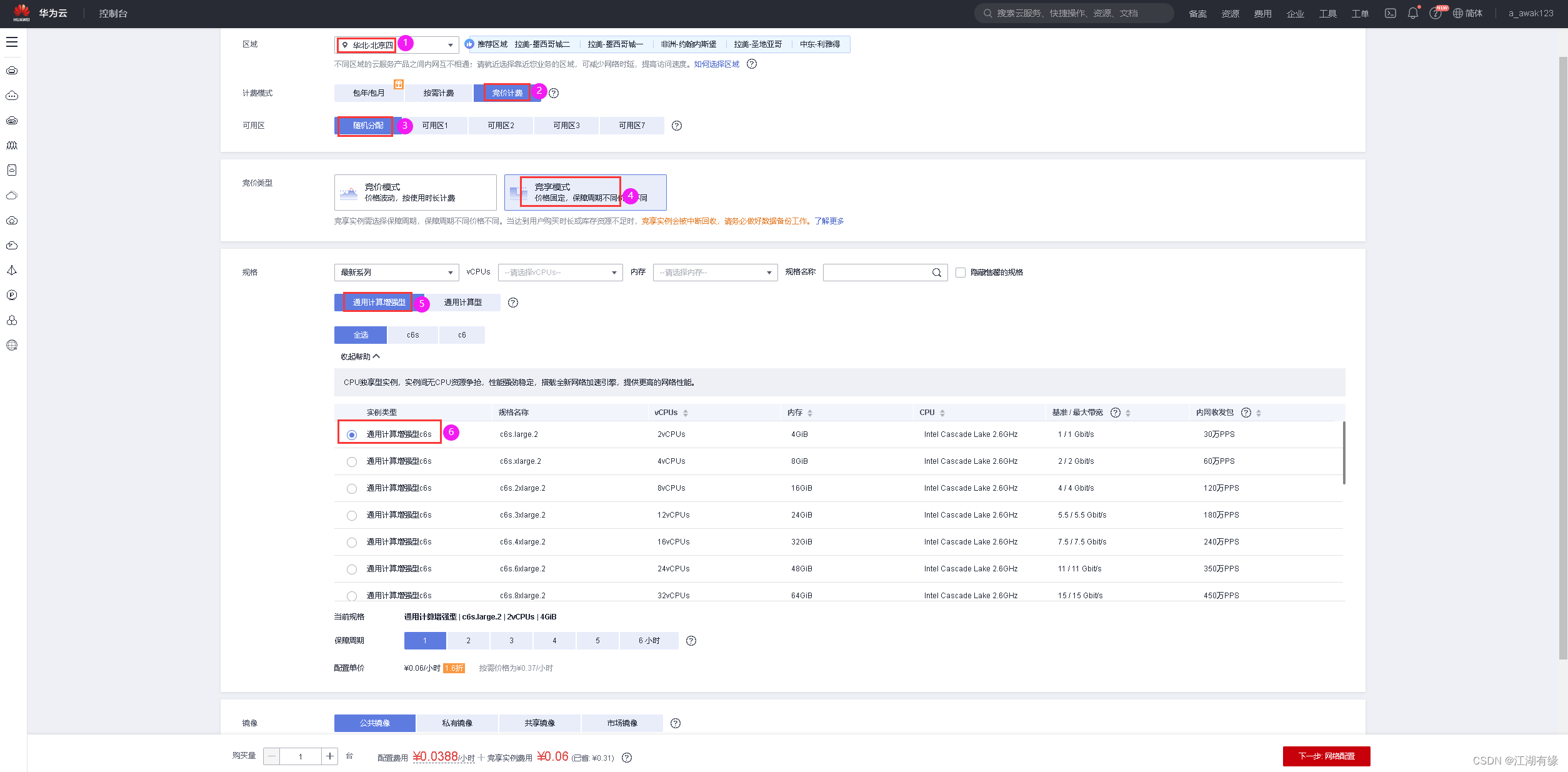Open the 如何选择区域 link
Screen dimensions: 1568x772
716,64
